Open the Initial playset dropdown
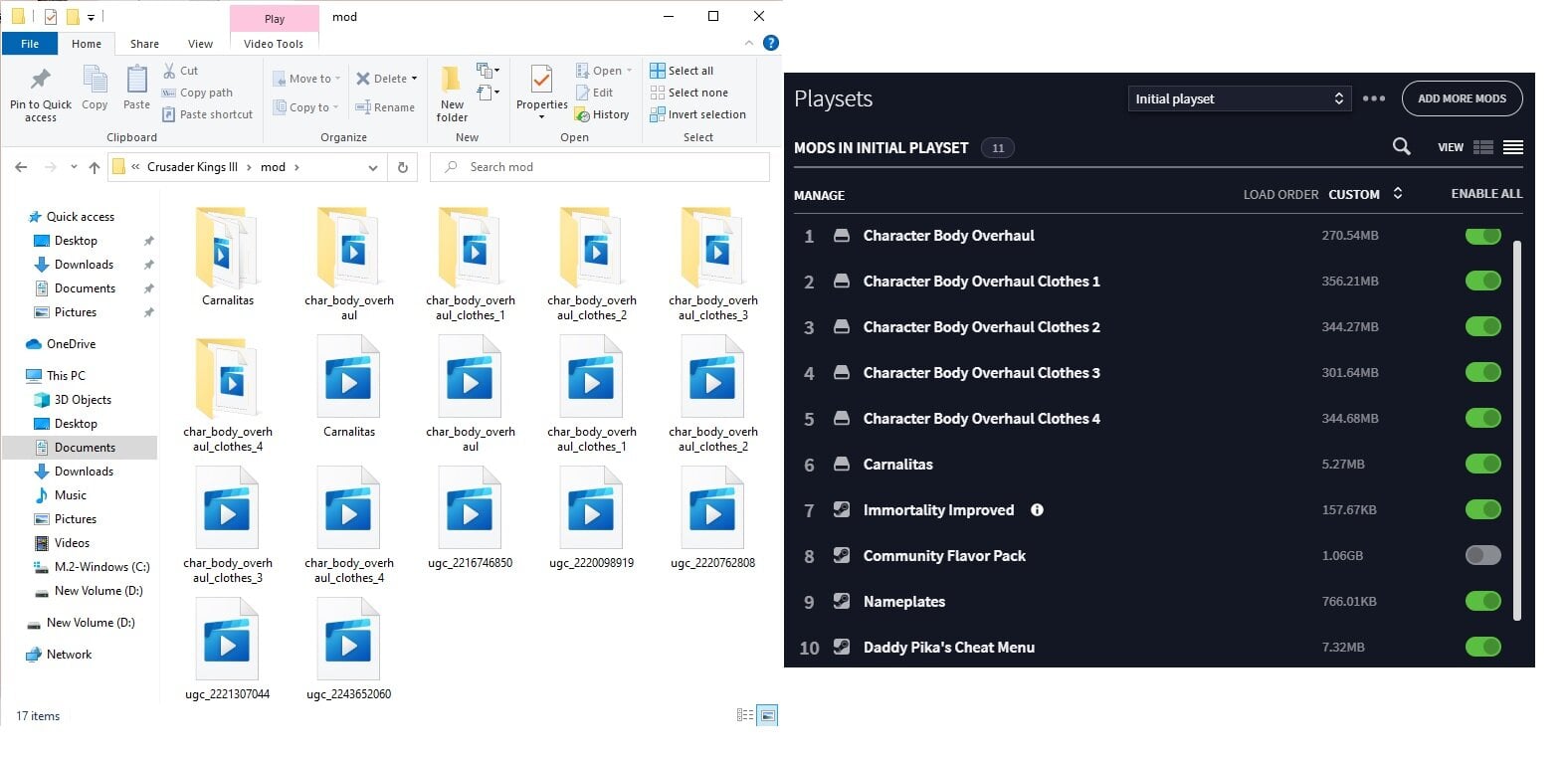Screen dimensions: 1568x758 click(x=1239, y=98)
